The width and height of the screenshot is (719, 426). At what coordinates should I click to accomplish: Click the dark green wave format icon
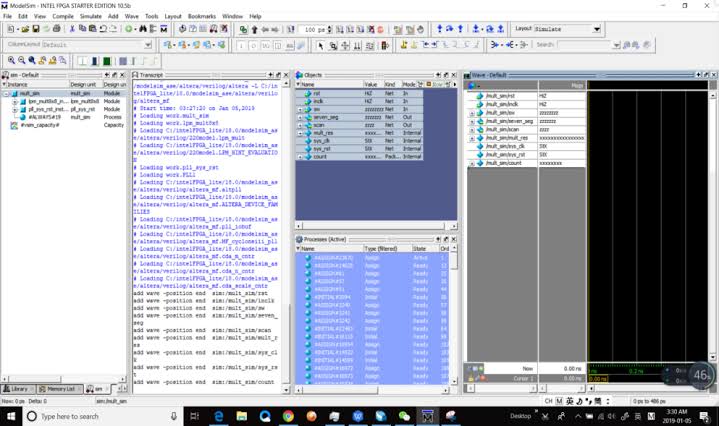107,61
